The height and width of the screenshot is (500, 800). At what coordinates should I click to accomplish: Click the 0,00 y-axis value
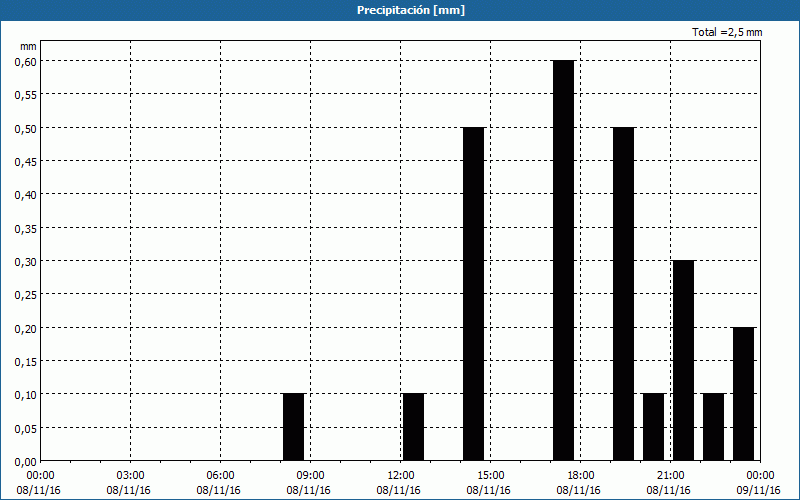pyautogui.click(x=26, y=462)
